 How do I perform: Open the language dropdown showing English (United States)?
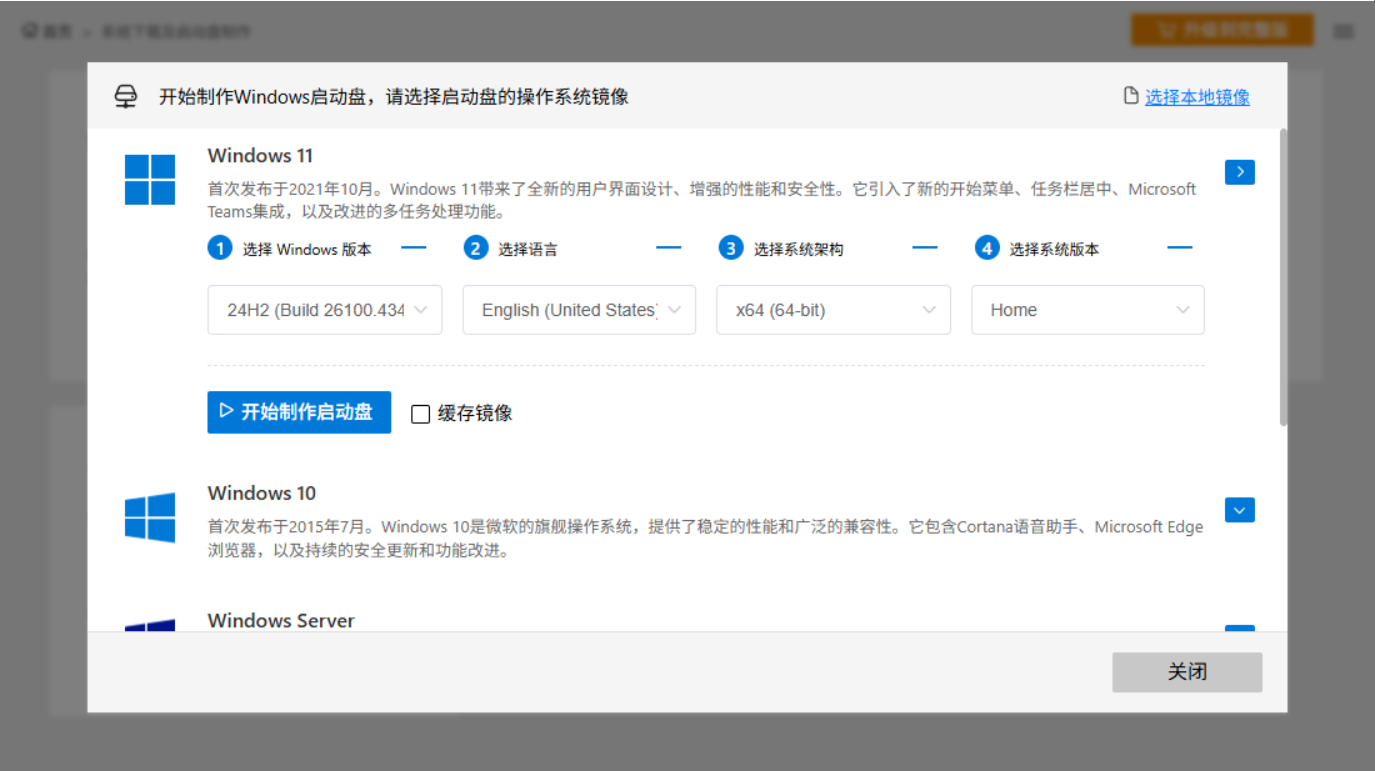[578, 310]
